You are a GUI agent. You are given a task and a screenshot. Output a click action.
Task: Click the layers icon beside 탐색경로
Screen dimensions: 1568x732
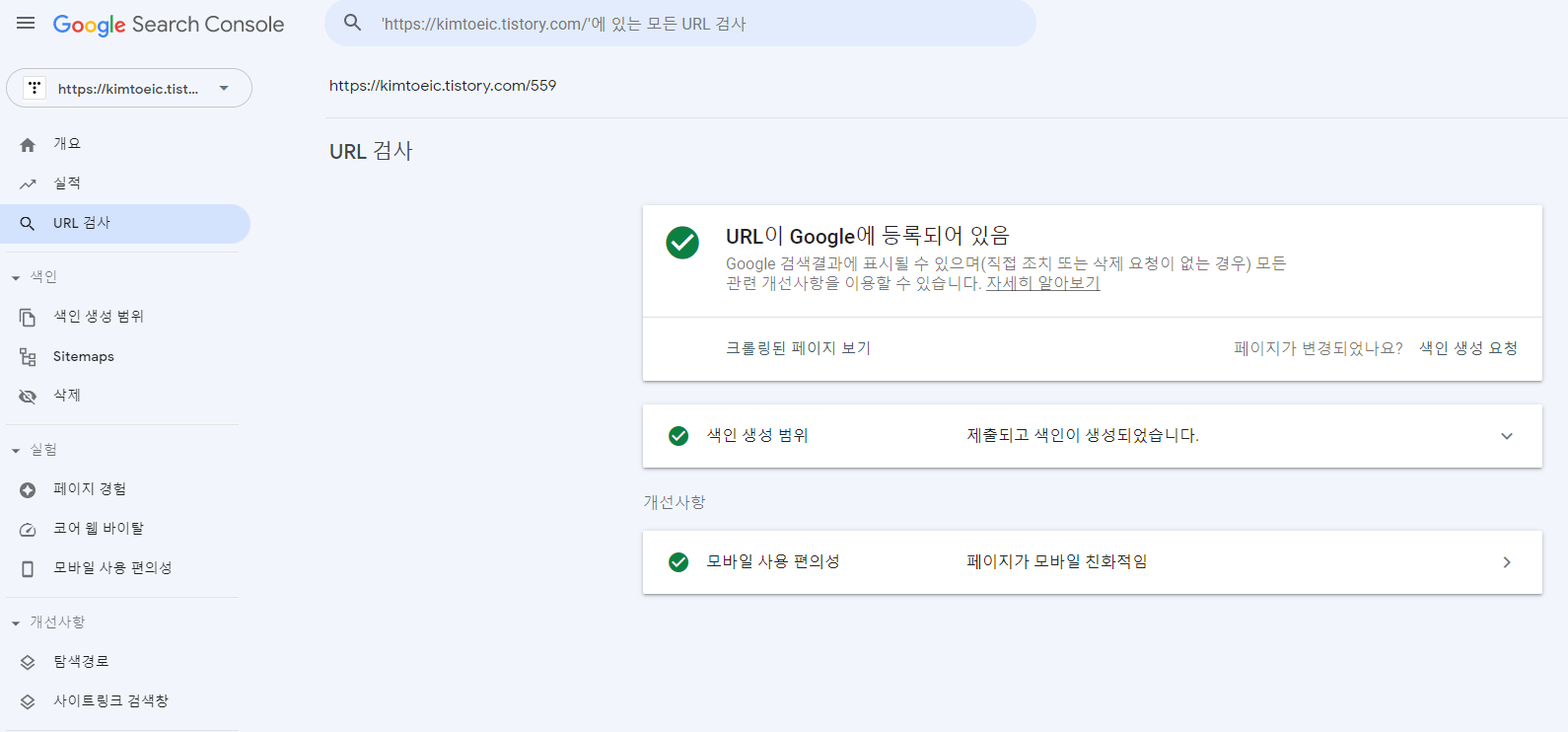click(28, 663)
